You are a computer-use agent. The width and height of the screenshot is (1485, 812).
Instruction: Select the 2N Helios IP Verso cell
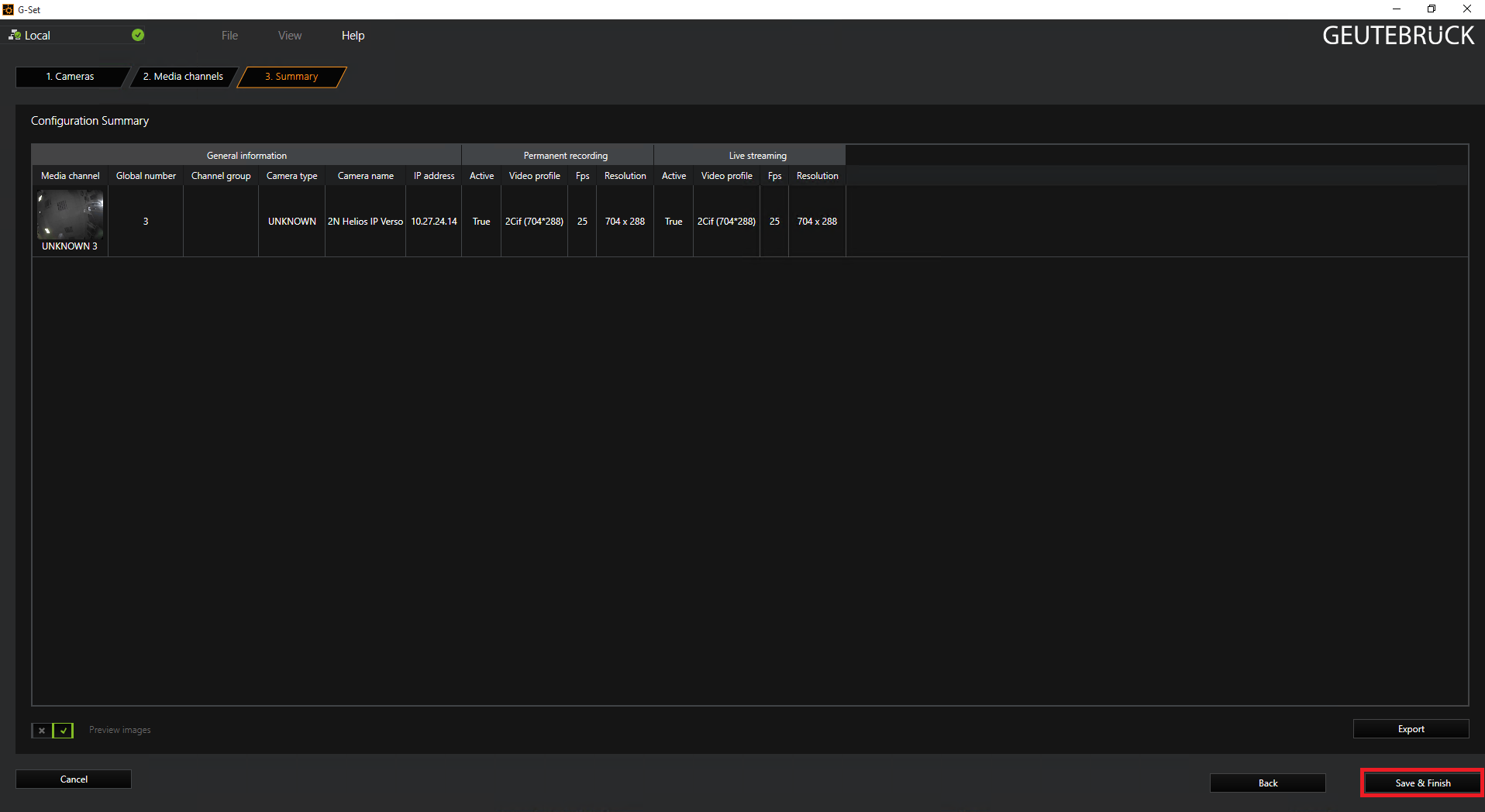pos(365,222)
